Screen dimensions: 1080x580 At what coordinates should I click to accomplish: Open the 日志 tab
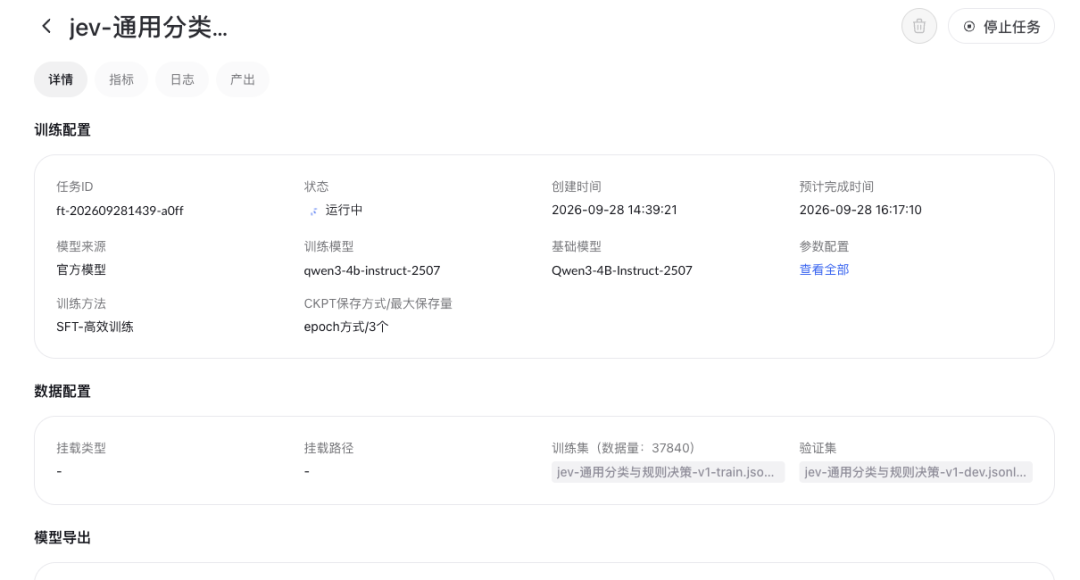click(182, 79)
